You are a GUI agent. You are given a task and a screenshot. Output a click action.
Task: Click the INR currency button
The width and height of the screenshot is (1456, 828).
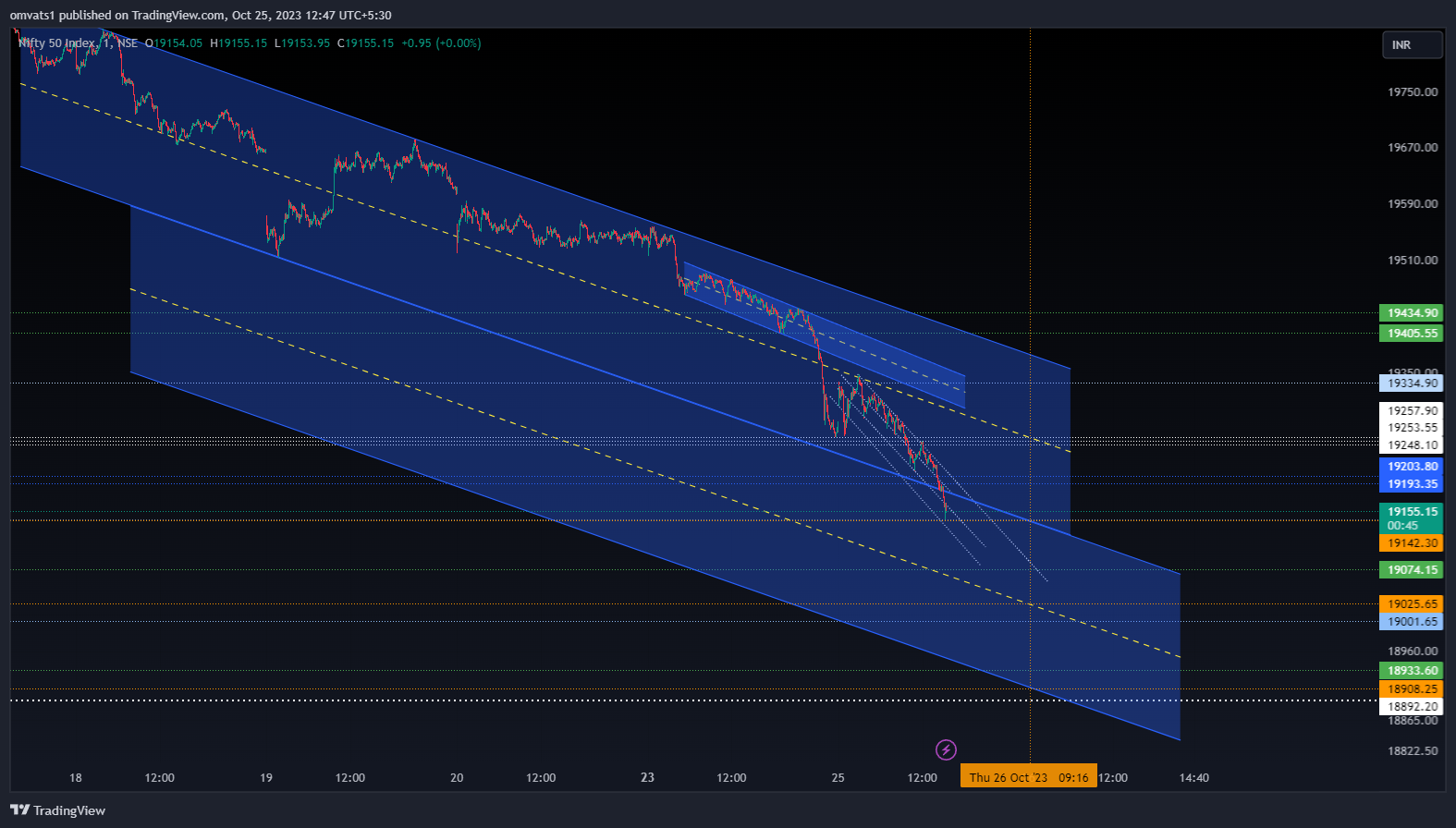[1412, 45]
